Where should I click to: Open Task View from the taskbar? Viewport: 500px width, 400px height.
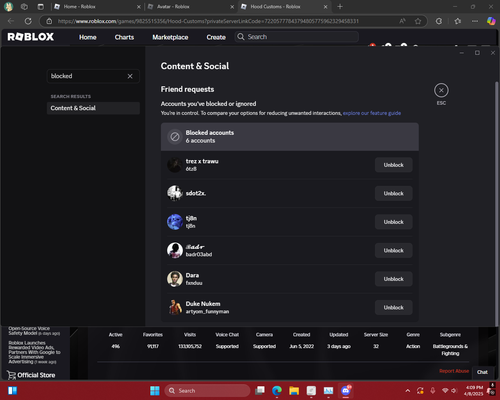click(260, 391)
